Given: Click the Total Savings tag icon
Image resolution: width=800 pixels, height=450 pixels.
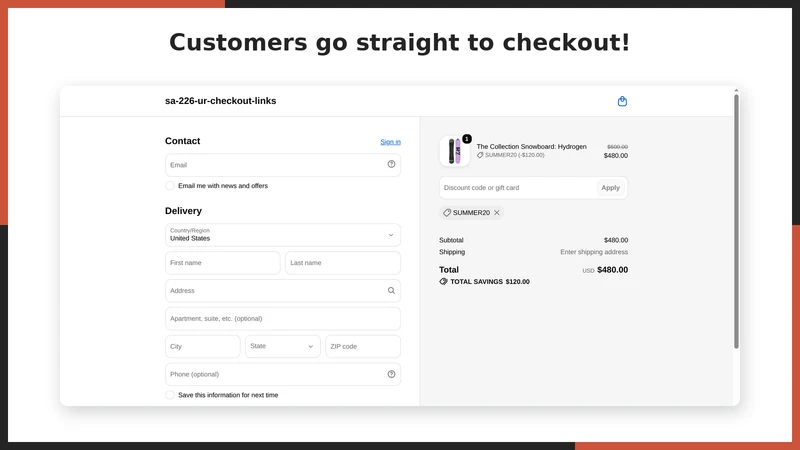Looking at the screenshot, I should (x=443, y=282).
